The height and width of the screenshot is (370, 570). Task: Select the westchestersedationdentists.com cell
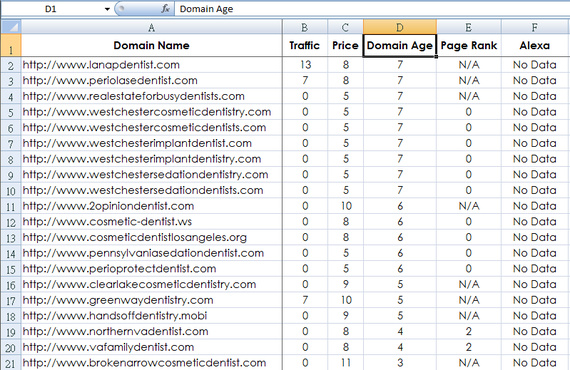coord(152,190)
